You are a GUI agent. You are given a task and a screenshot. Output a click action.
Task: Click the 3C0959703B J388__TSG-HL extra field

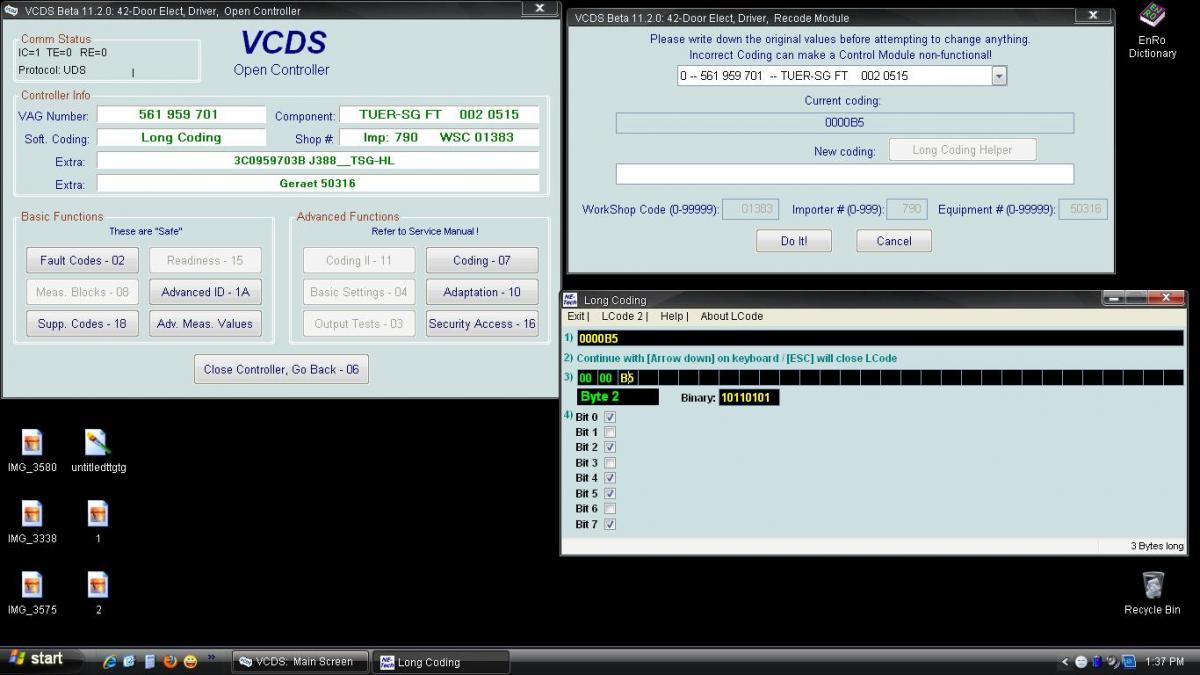[318, 161]
